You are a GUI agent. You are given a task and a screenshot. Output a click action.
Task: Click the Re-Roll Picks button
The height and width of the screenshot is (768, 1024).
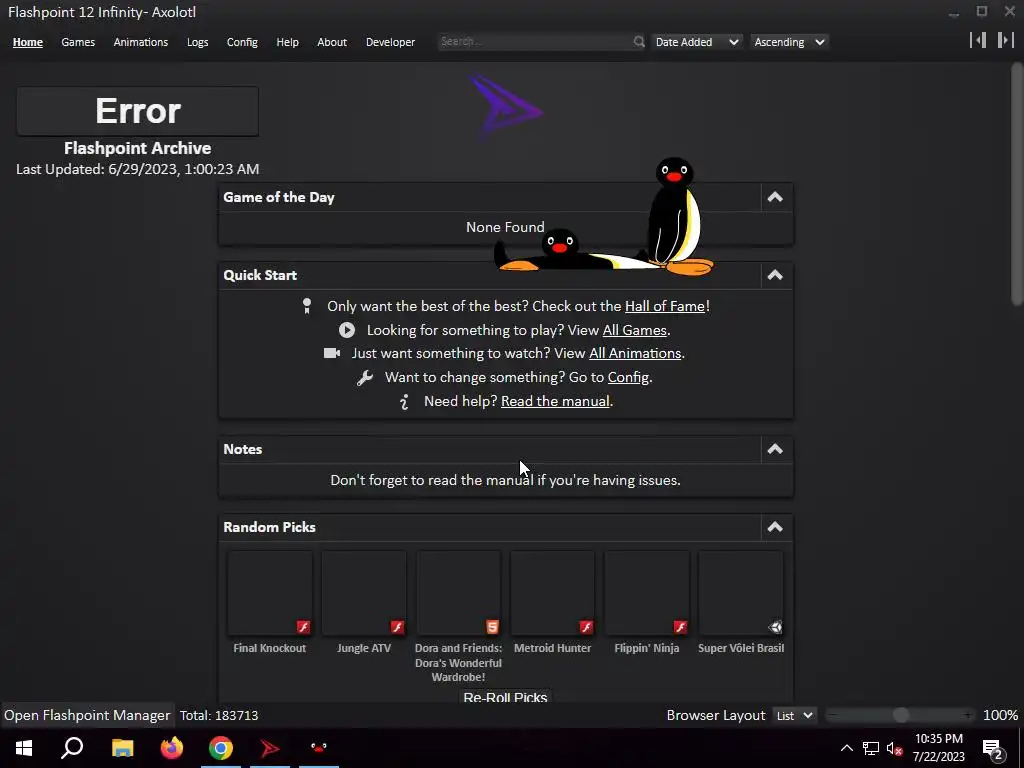click(505, 697)
